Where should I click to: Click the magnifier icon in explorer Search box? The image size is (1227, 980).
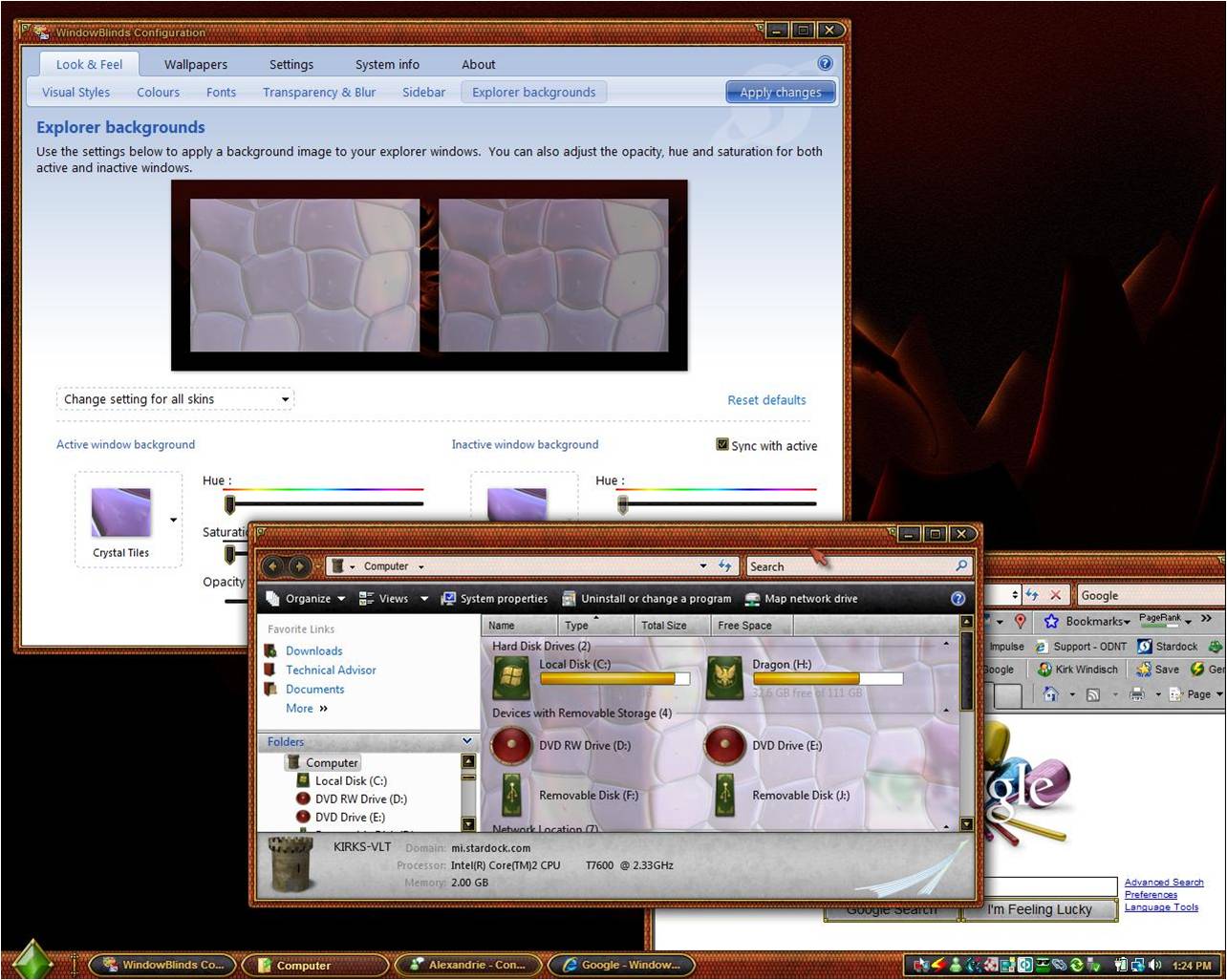click(960, 565)
